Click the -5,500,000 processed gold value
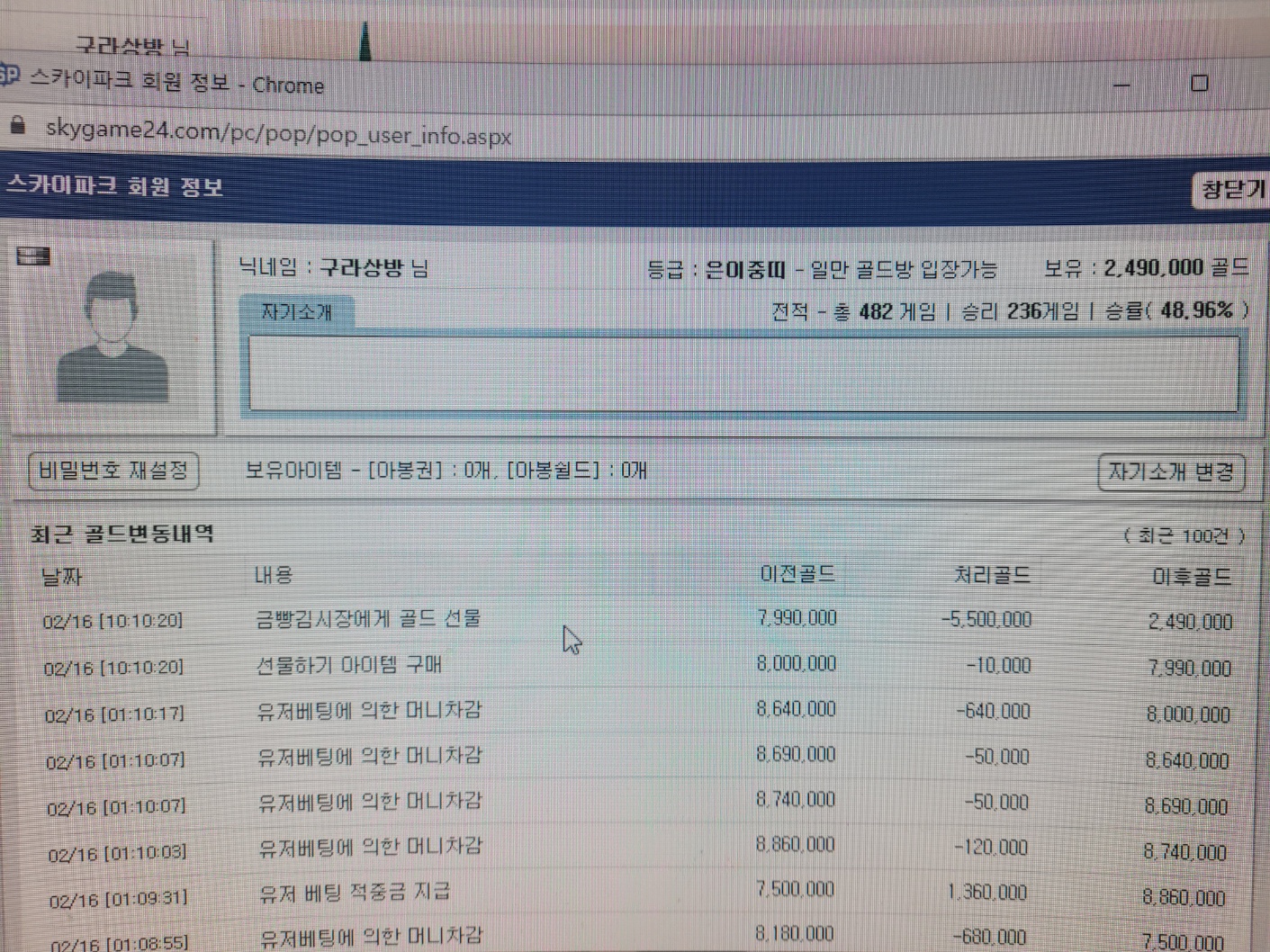Image resolution: width=1270 pixels, height=952 pixels. 986,620
